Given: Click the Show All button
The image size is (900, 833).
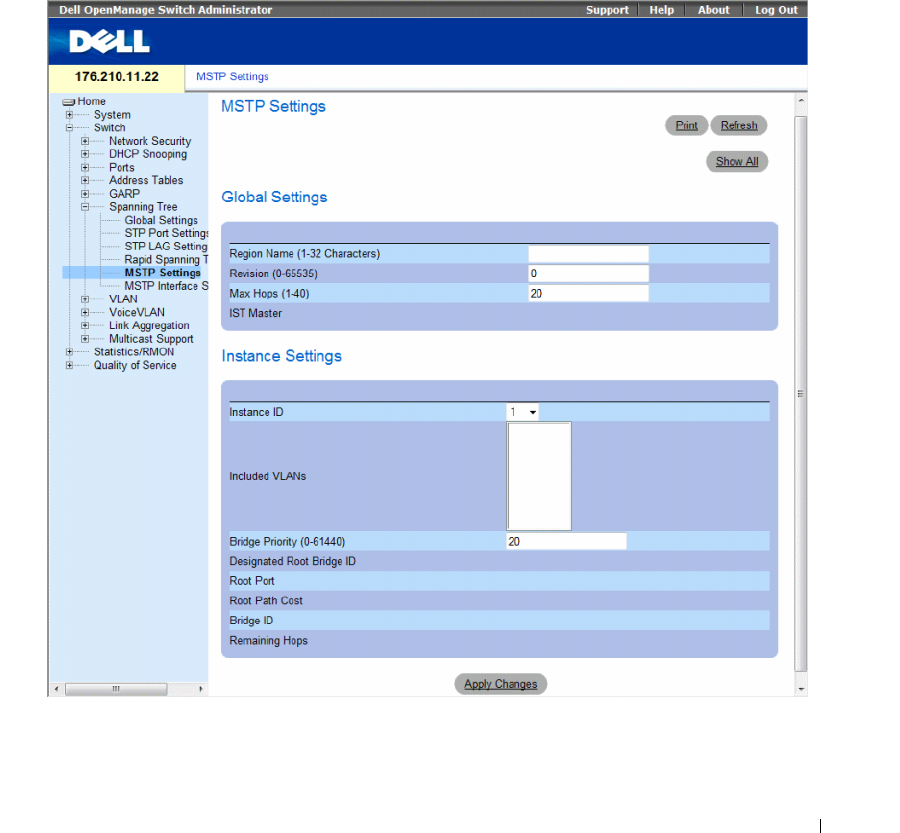Looking at the screenshot, I should (736, 161).
